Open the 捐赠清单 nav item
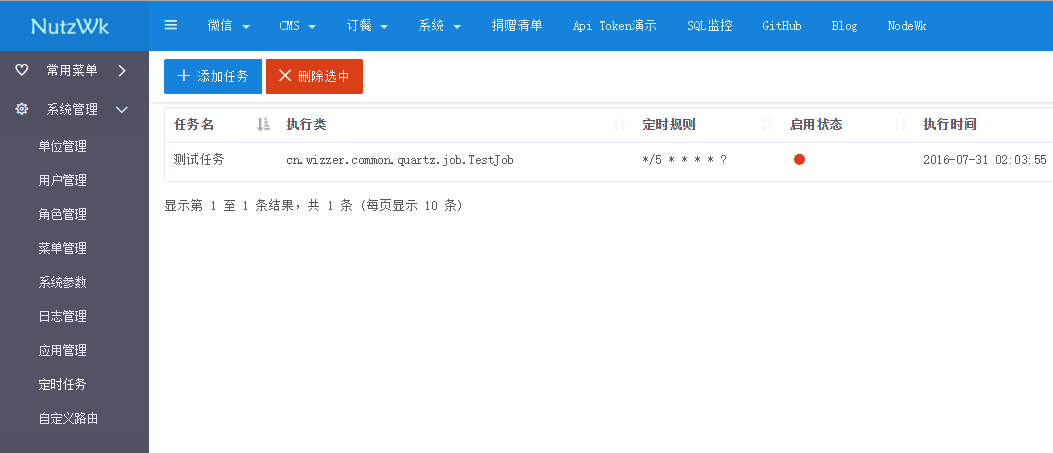 517,26
